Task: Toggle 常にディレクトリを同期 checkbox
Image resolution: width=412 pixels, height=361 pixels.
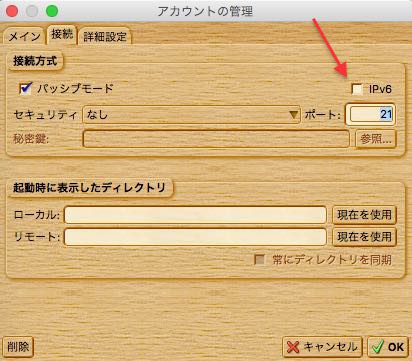Action: (259, 259)
